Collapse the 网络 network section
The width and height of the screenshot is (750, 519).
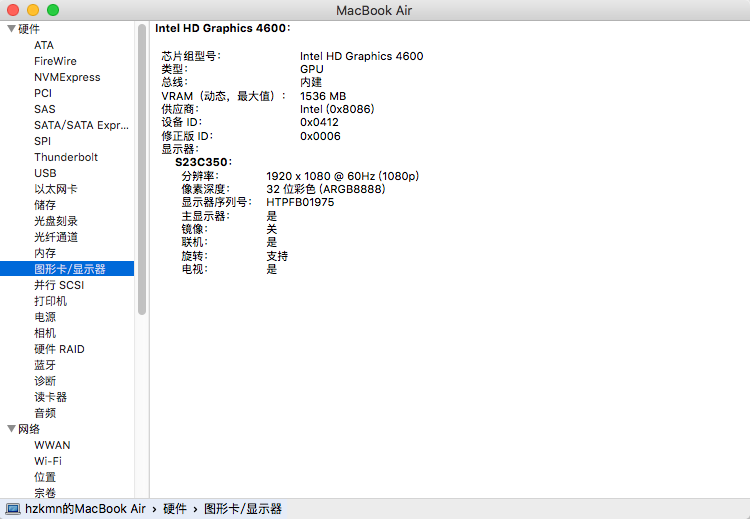point(11,429)
